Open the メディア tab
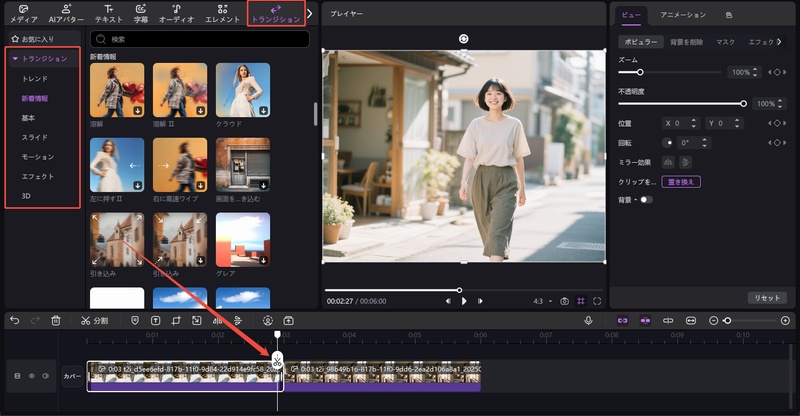Viewport: 800px width, 416px height. coord(23,14)
